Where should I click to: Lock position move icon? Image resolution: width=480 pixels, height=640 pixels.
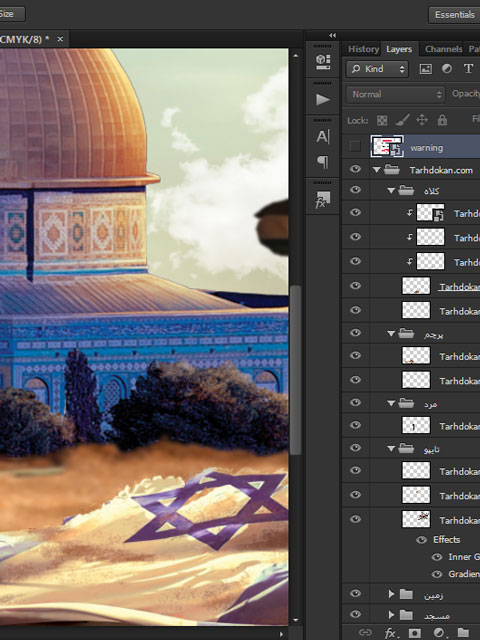(422, 120)
